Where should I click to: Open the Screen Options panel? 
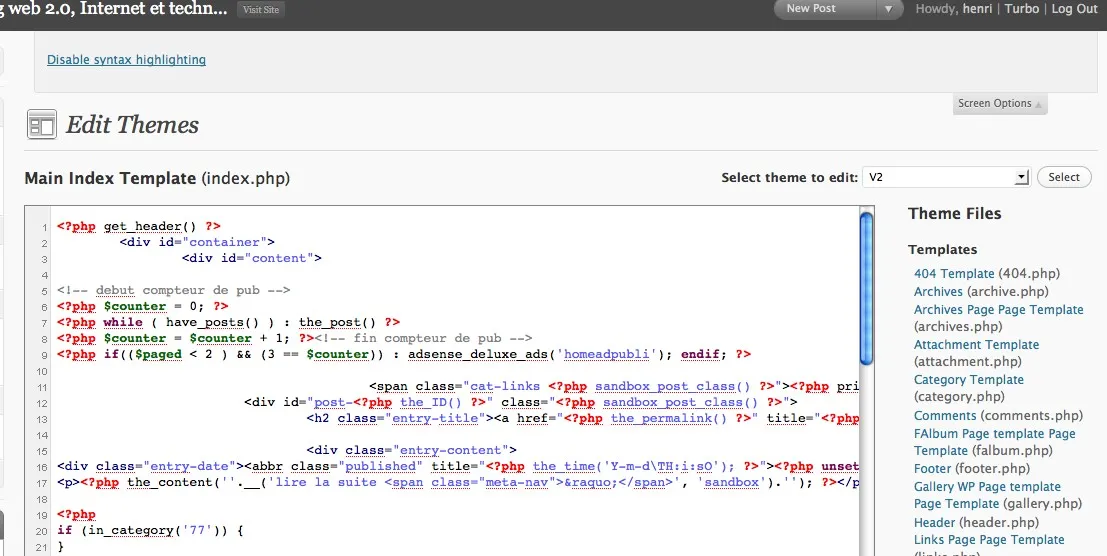[x=1000, y=103]
